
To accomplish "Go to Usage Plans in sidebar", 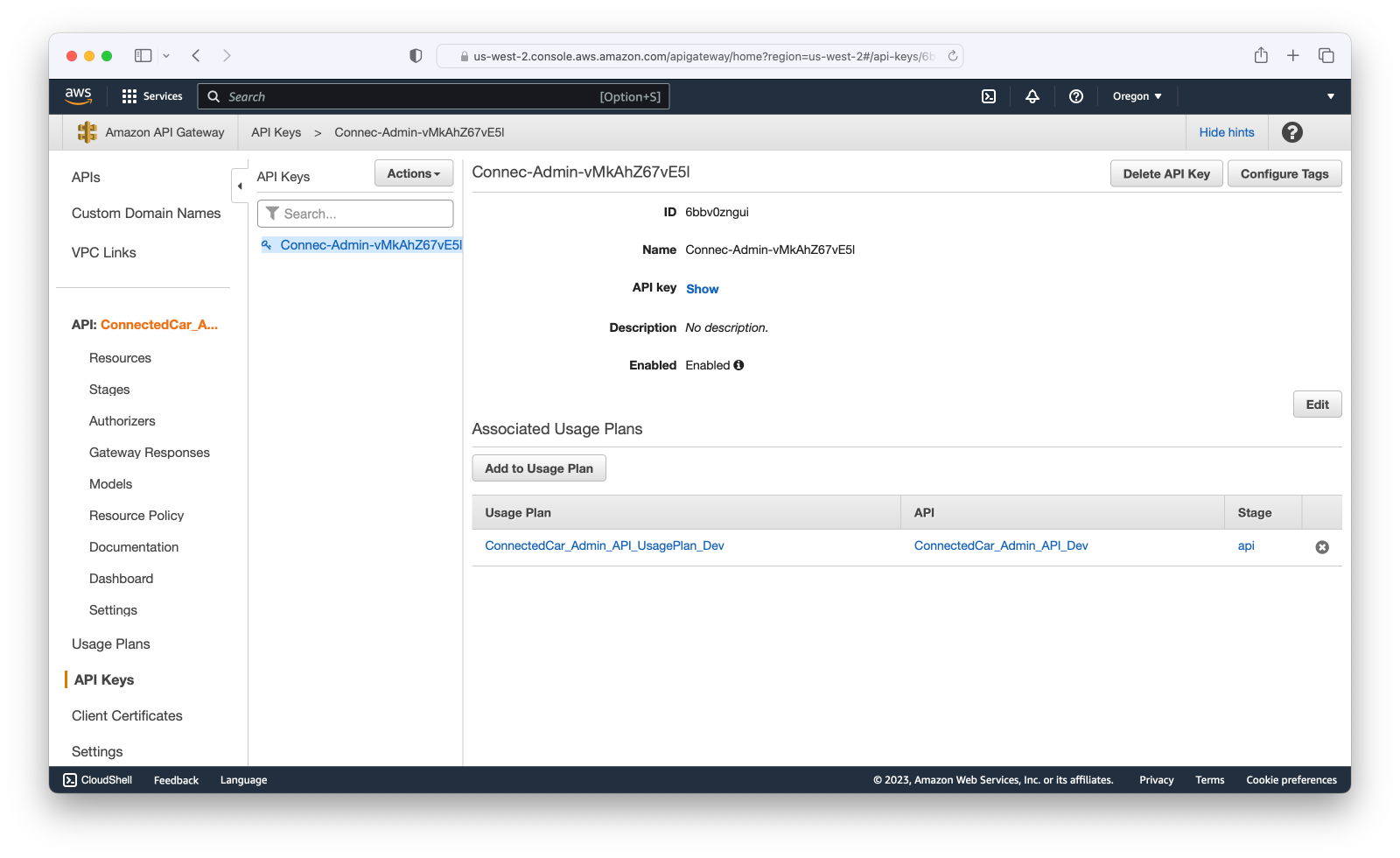I will [111, 644].
